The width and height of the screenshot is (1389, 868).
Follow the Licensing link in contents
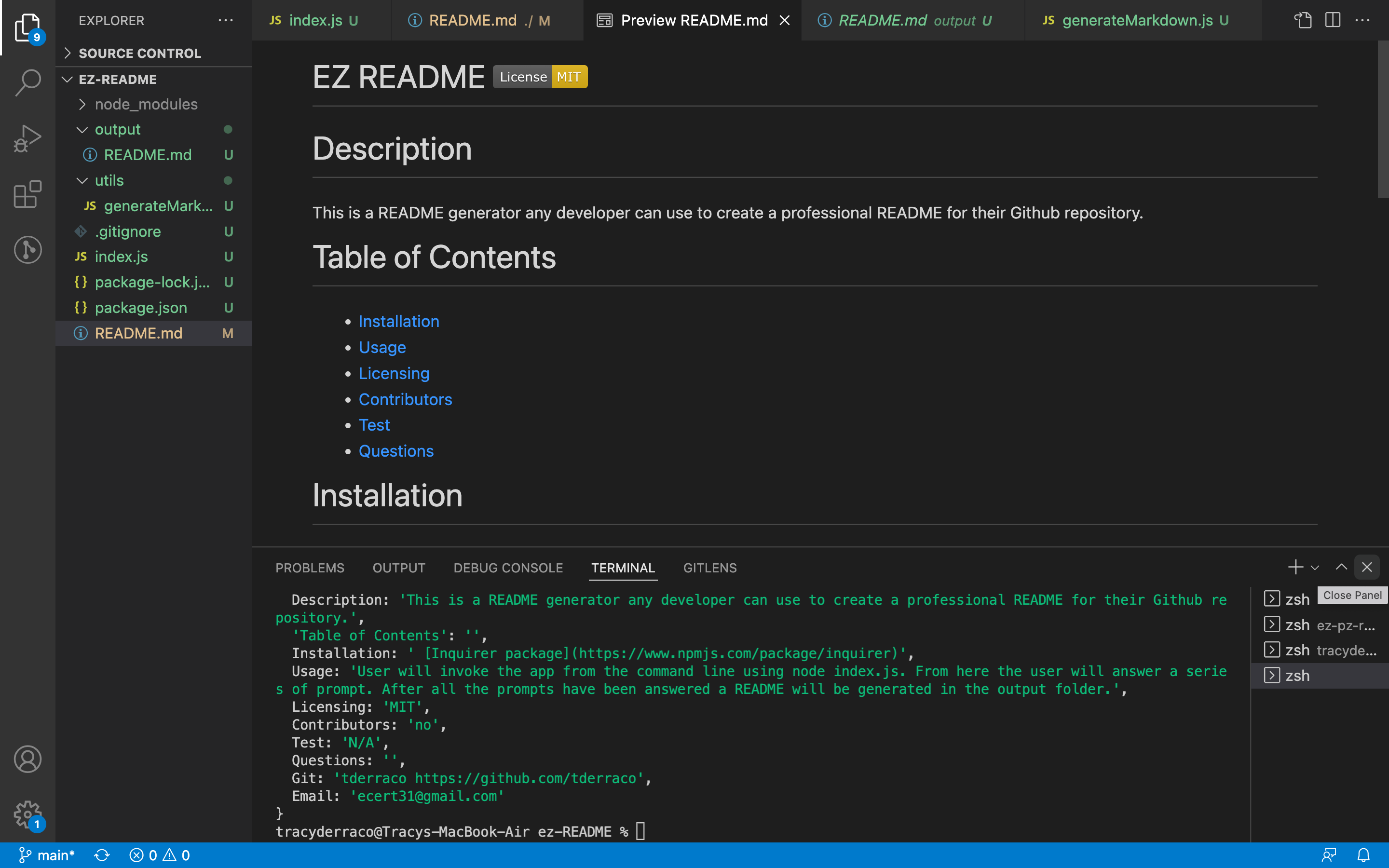[x=394, y=374]
